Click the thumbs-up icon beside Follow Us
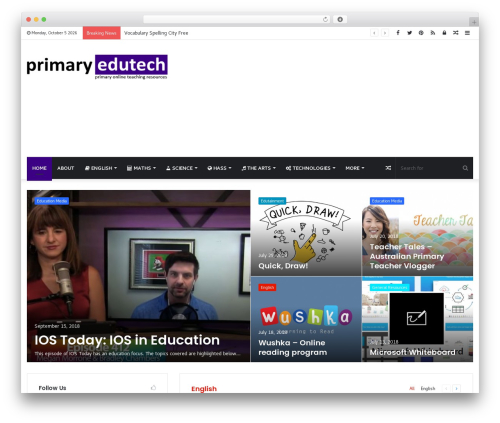 pyautogui.click(x=153, y=388)
